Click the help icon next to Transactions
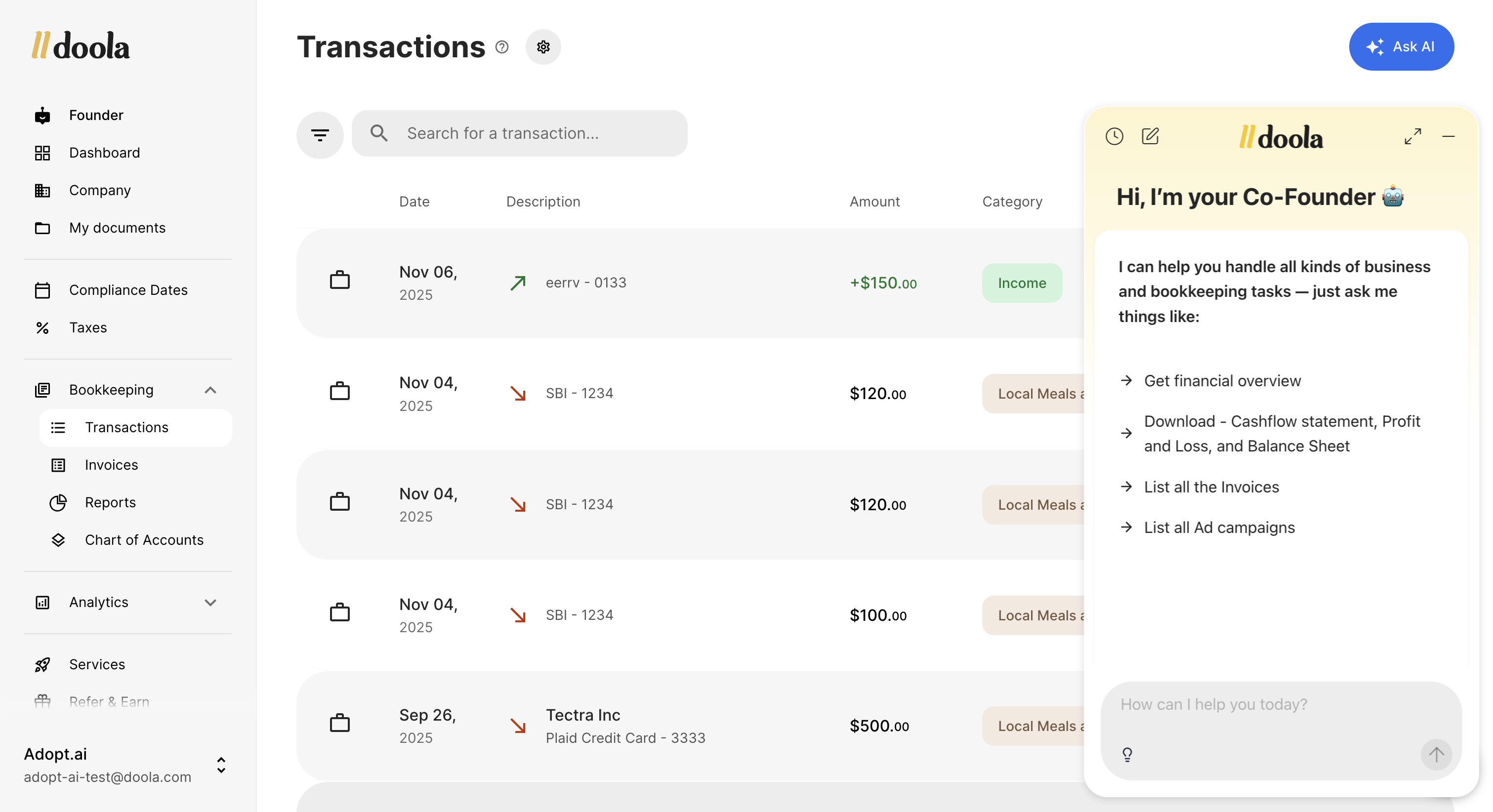The image size is (1493, 812). [502, 47]
